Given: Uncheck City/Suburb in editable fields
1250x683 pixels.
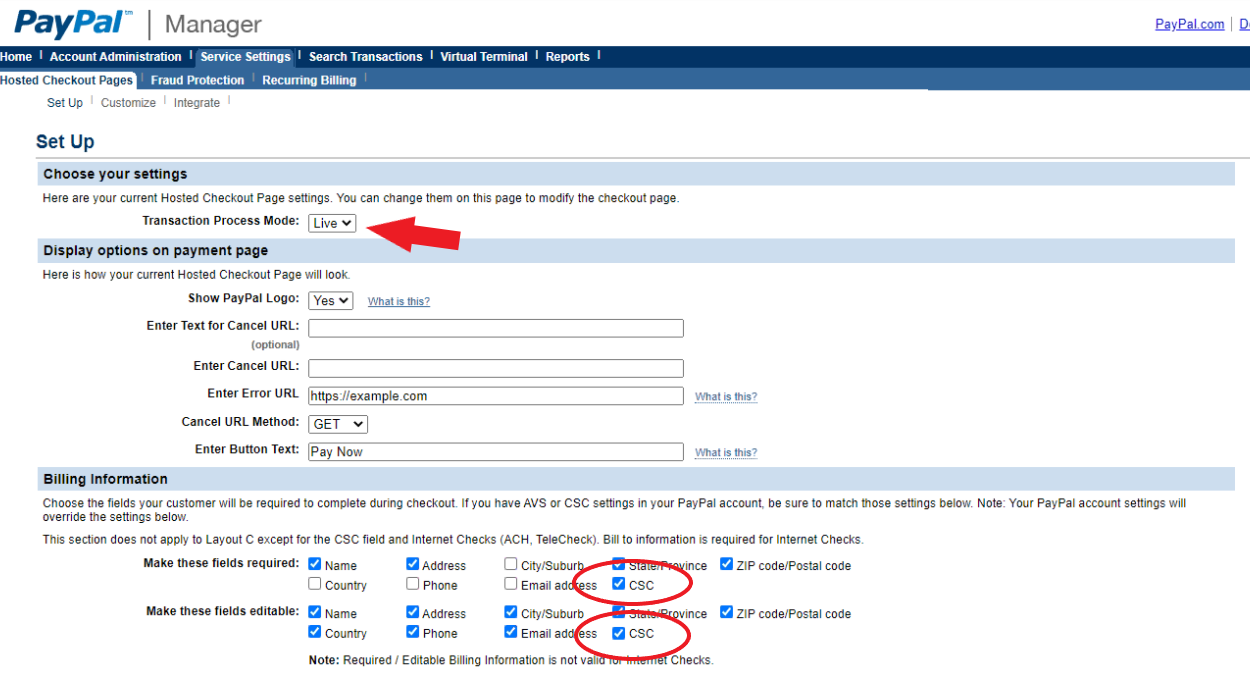Looking at the screenshot, I should click(511, 612).
